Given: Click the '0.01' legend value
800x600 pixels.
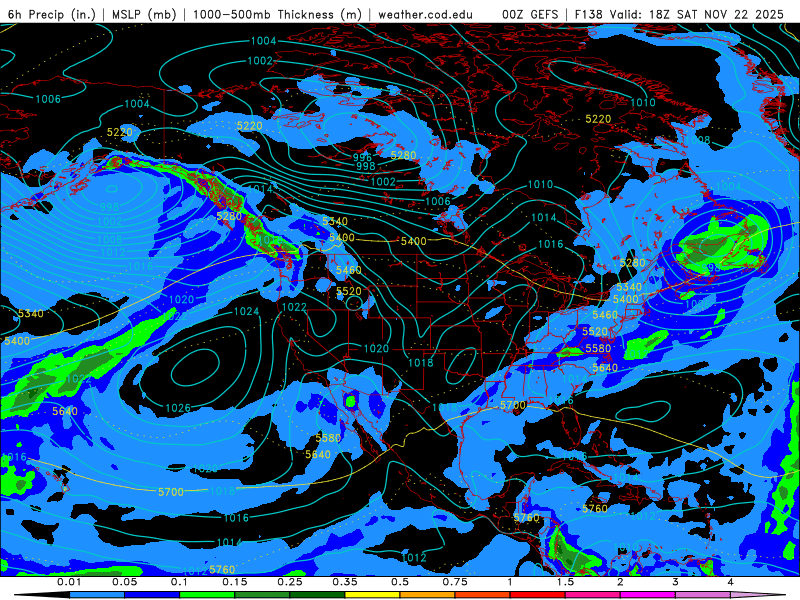Looking at the screenshot, I should (69, 582).
